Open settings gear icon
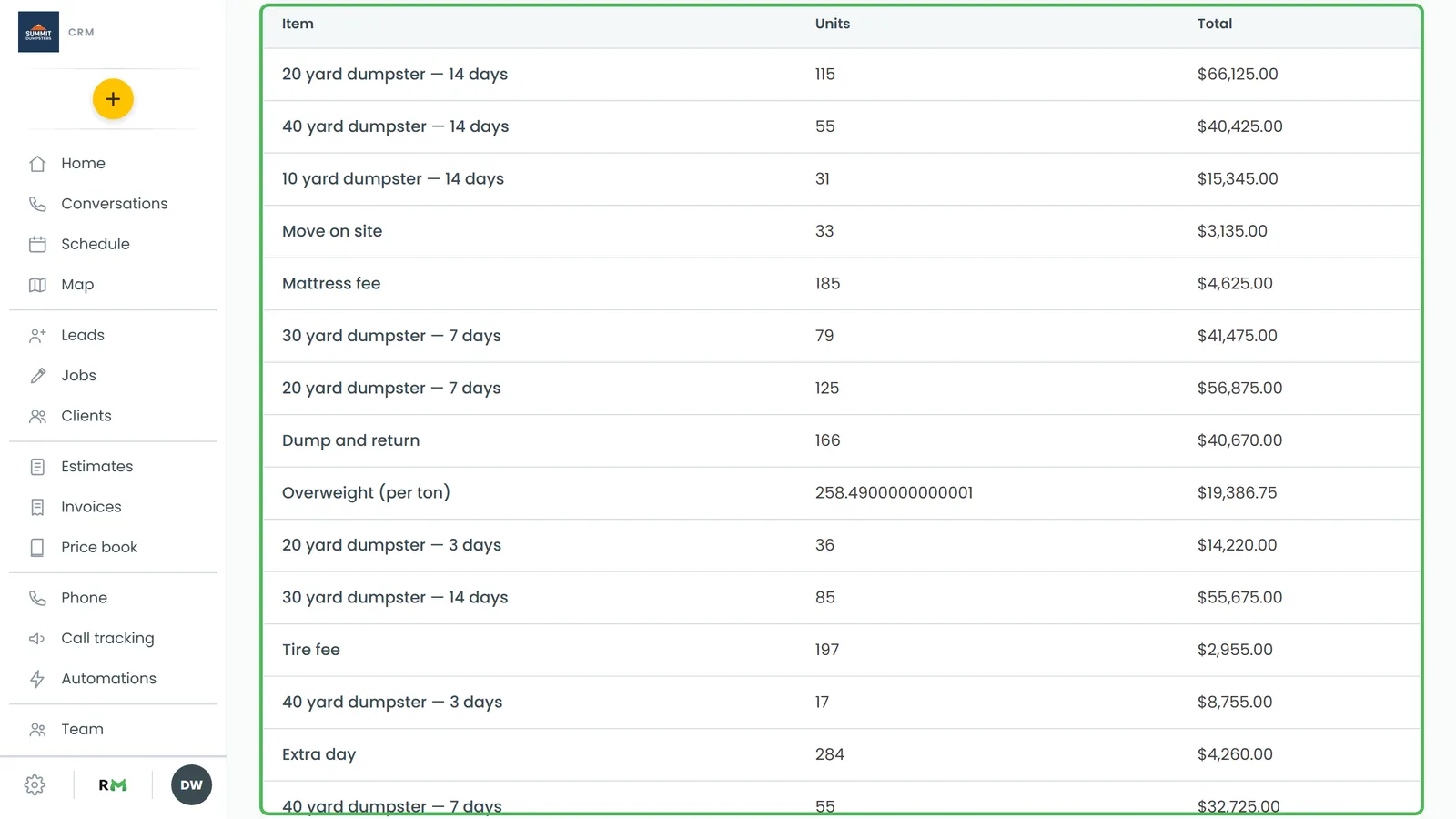The width and height of the screenshot is (1456, 819). click(x=35, y=785)
